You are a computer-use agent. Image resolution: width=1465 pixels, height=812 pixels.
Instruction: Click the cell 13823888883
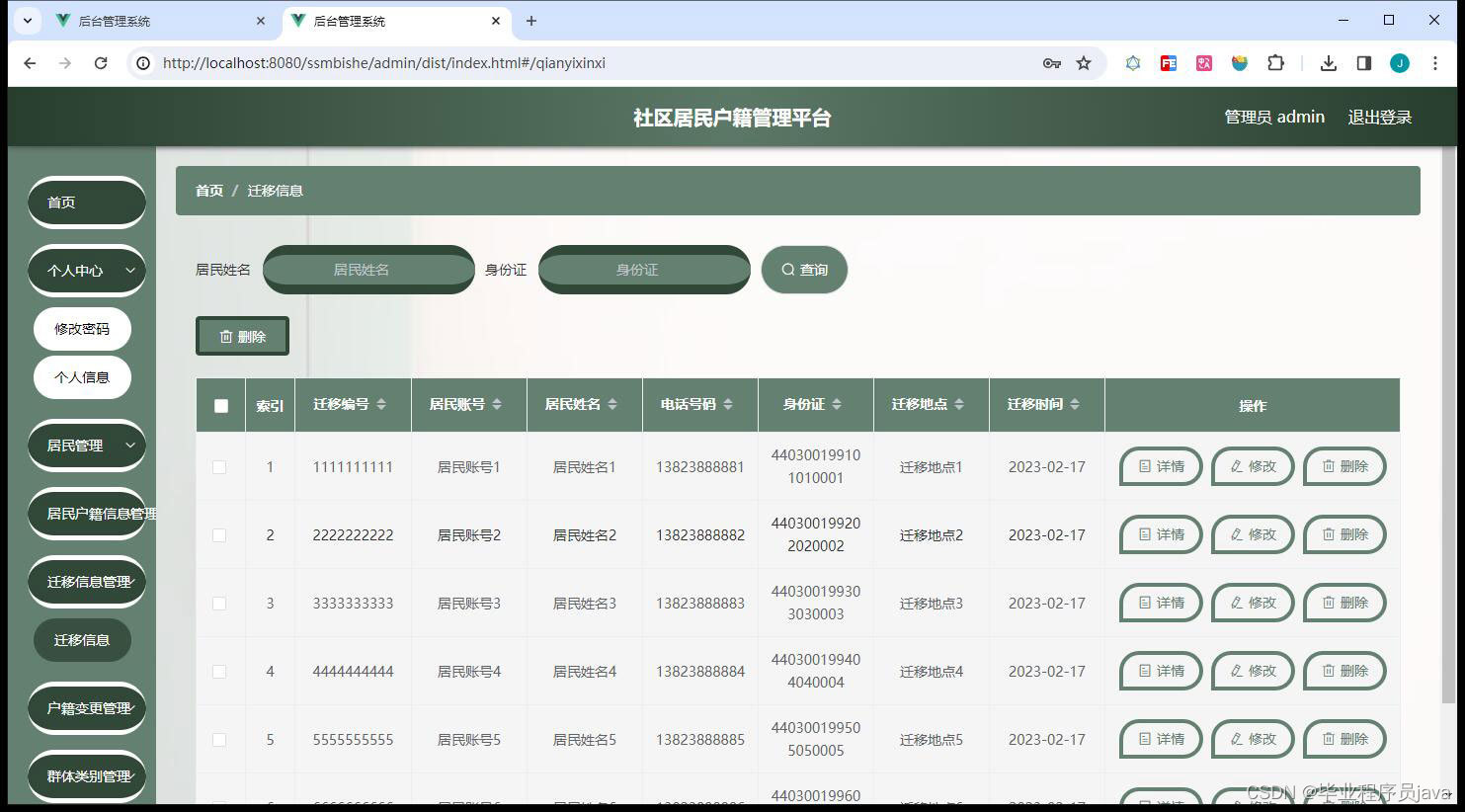tap(700, 604)
